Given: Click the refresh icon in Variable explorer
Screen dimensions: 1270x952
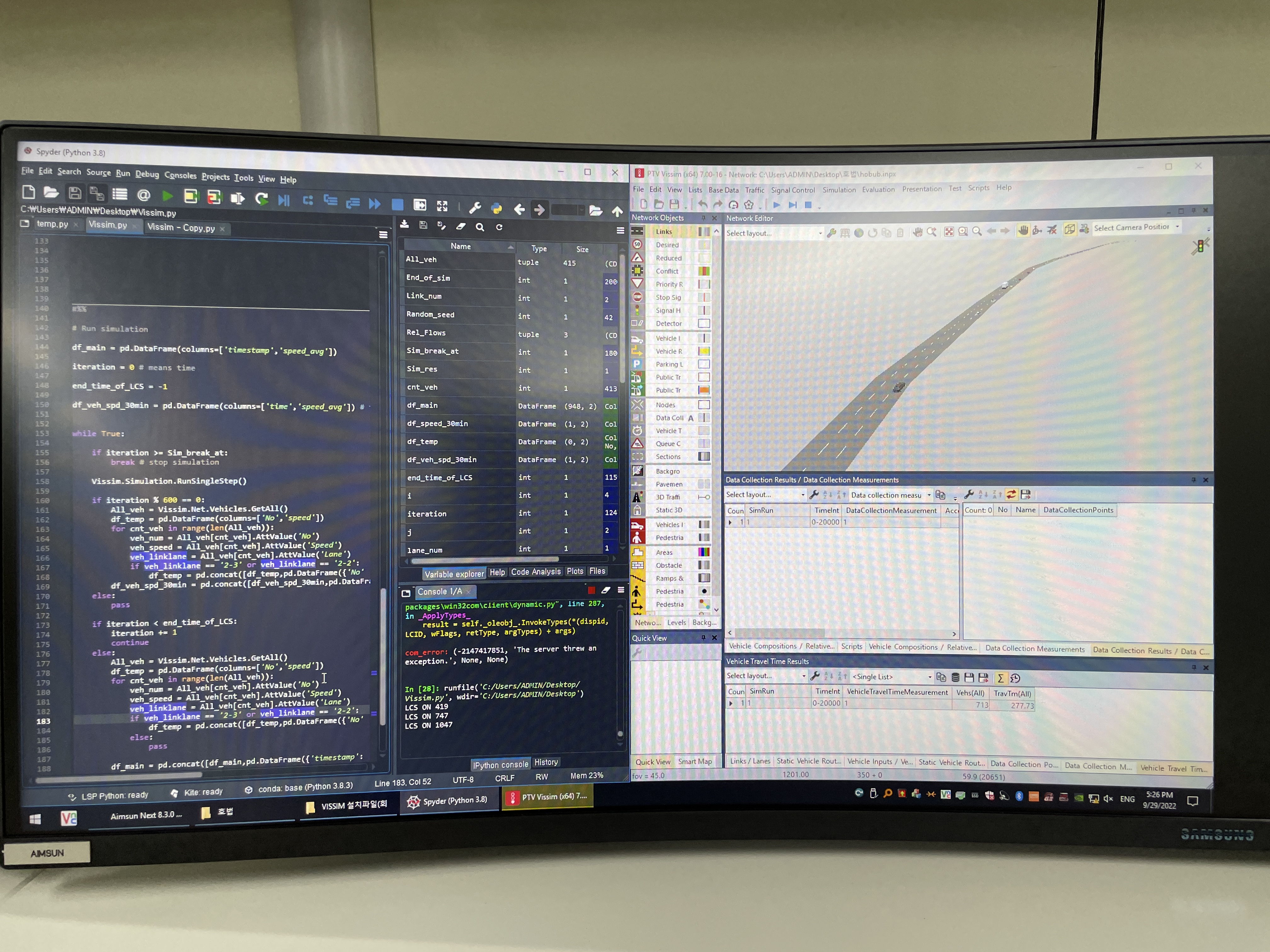Looking at the screenshot, I should (499, 227).
